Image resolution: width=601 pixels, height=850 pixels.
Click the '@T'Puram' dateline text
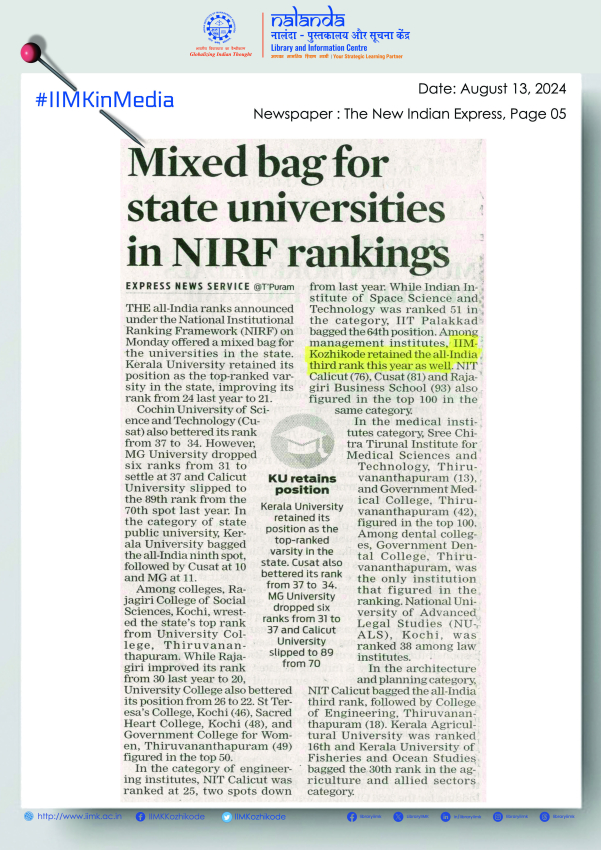click(x=273, y=287)
